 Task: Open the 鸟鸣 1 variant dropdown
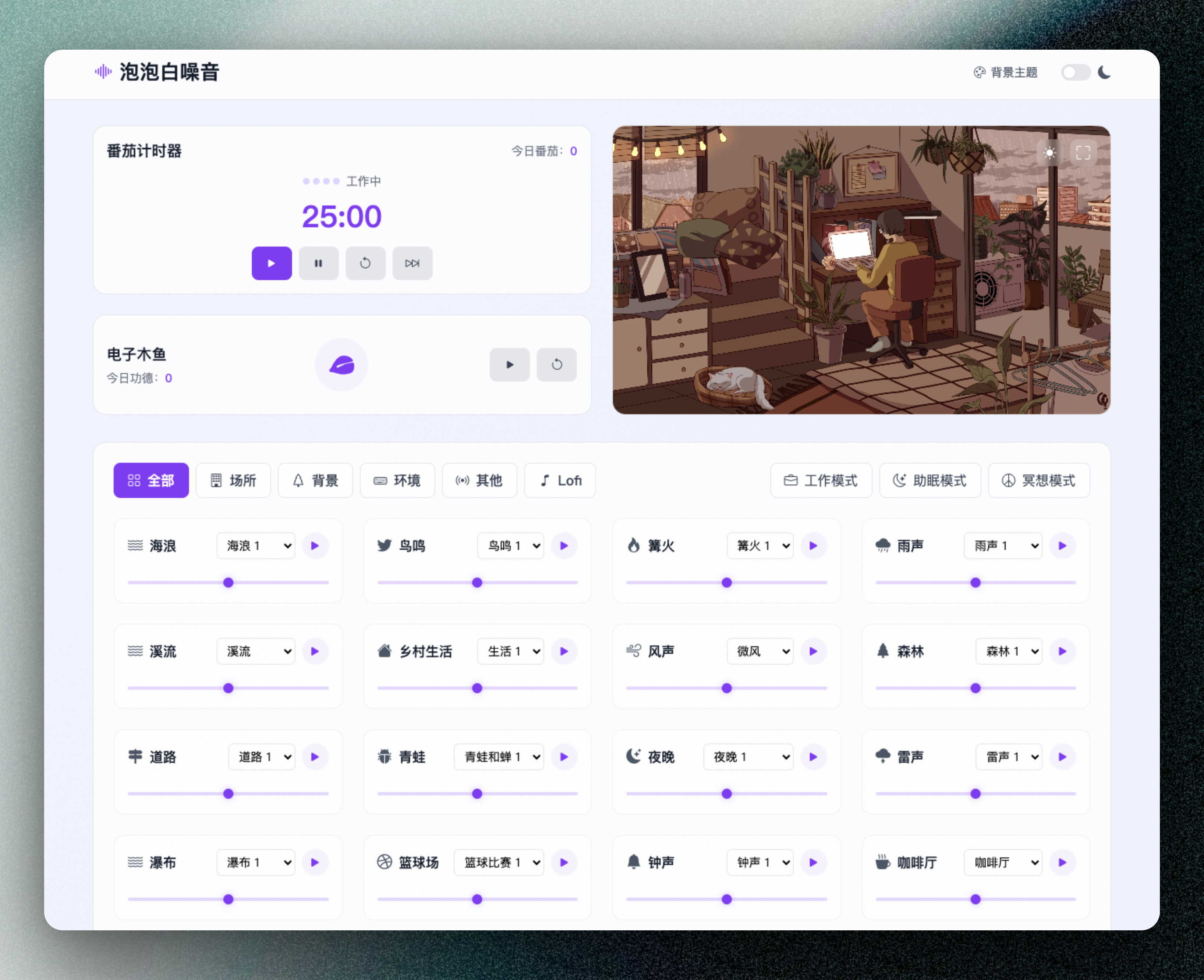click(x=510, y=546)
